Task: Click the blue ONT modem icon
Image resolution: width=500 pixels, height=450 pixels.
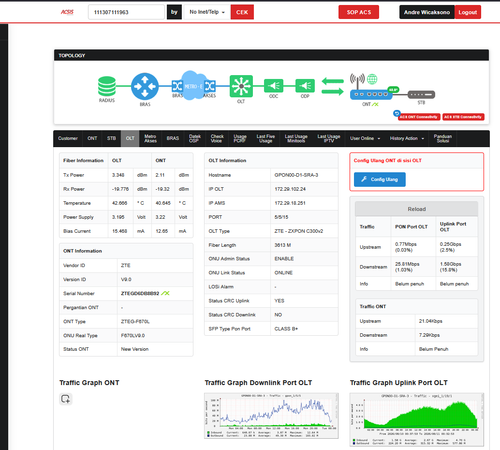Action: click(371, 94)
